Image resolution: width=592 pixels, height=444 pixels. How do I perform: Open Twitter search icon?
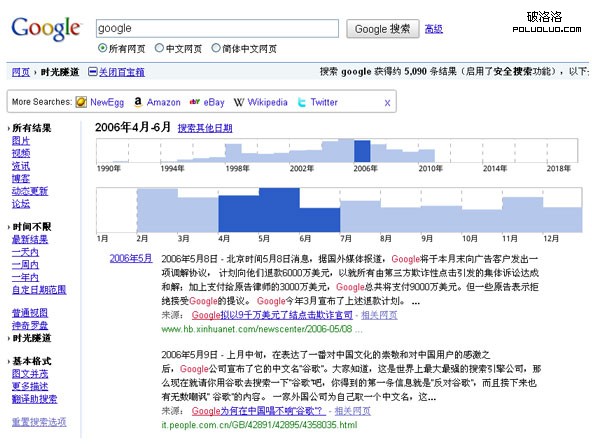(302, 102)
